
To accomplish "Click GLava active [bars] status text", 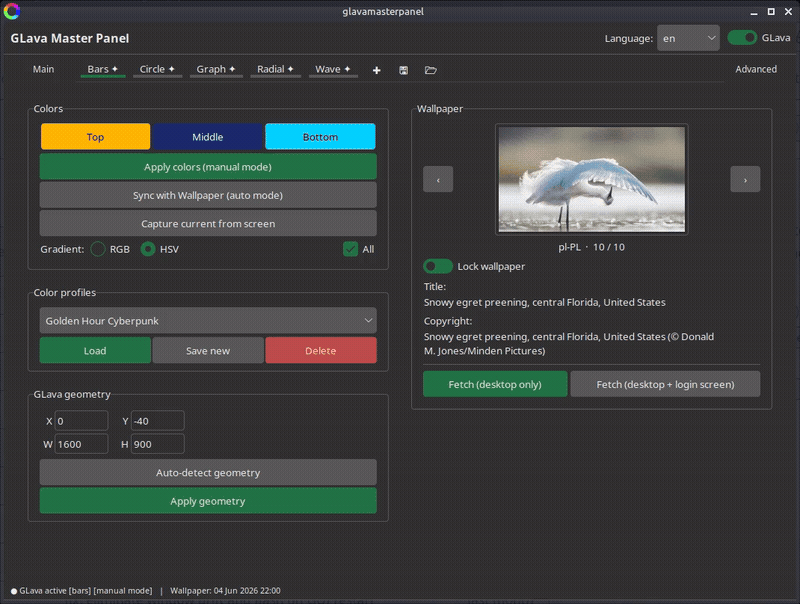I will pyautogui.click(x=86, y=591).
